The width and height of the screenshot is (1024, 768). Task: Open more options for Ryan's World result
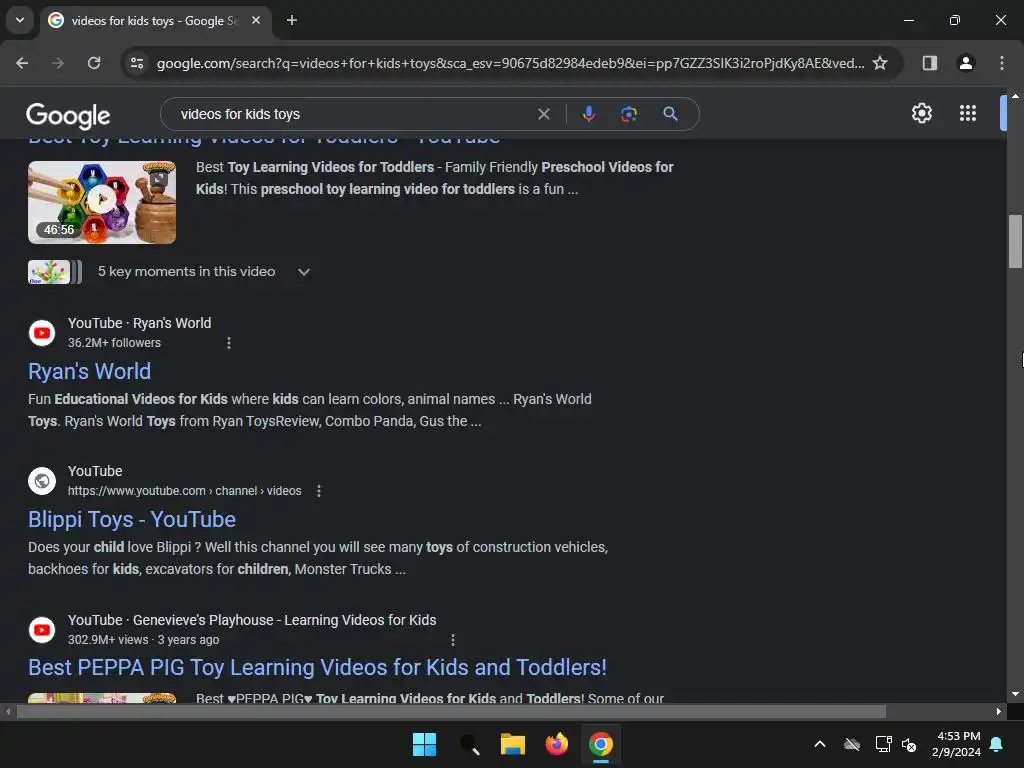pos(229,343)
